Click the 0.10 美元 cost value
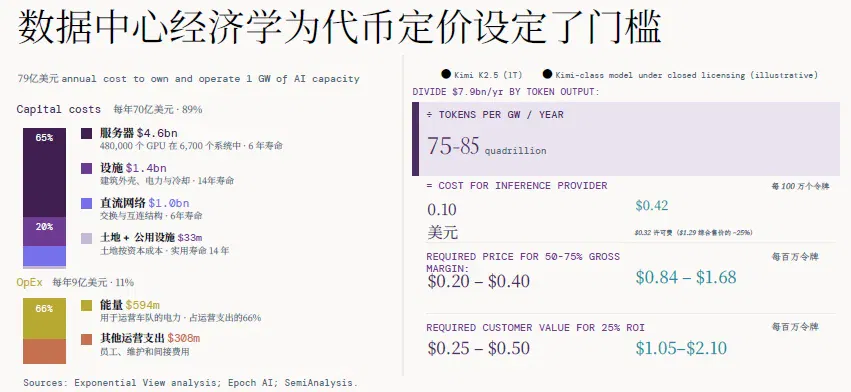The width and height of the screenshot is (851, 392). (442, 221)
